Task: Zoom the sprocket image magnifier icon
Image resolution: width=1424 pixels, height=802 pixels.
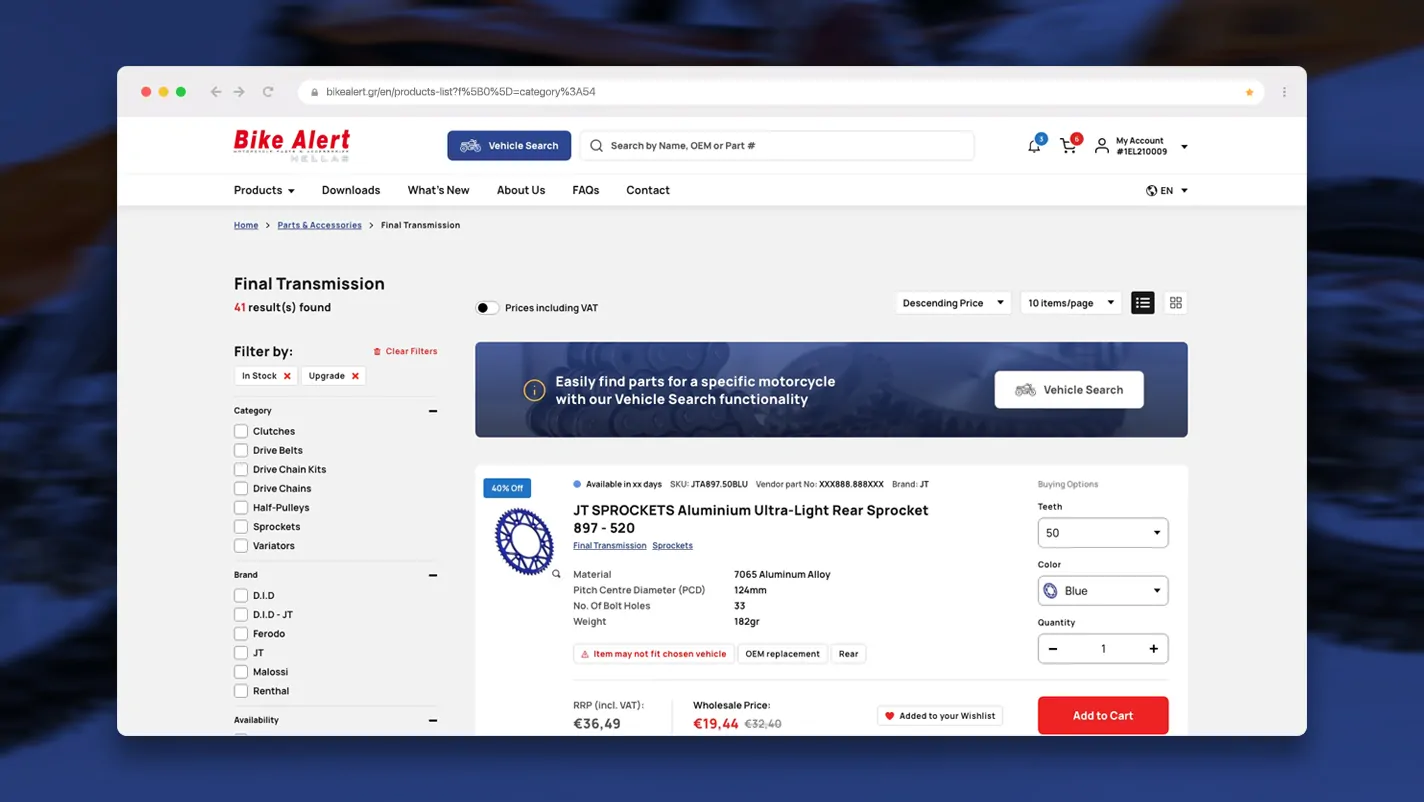Action: tap(556, 574)
